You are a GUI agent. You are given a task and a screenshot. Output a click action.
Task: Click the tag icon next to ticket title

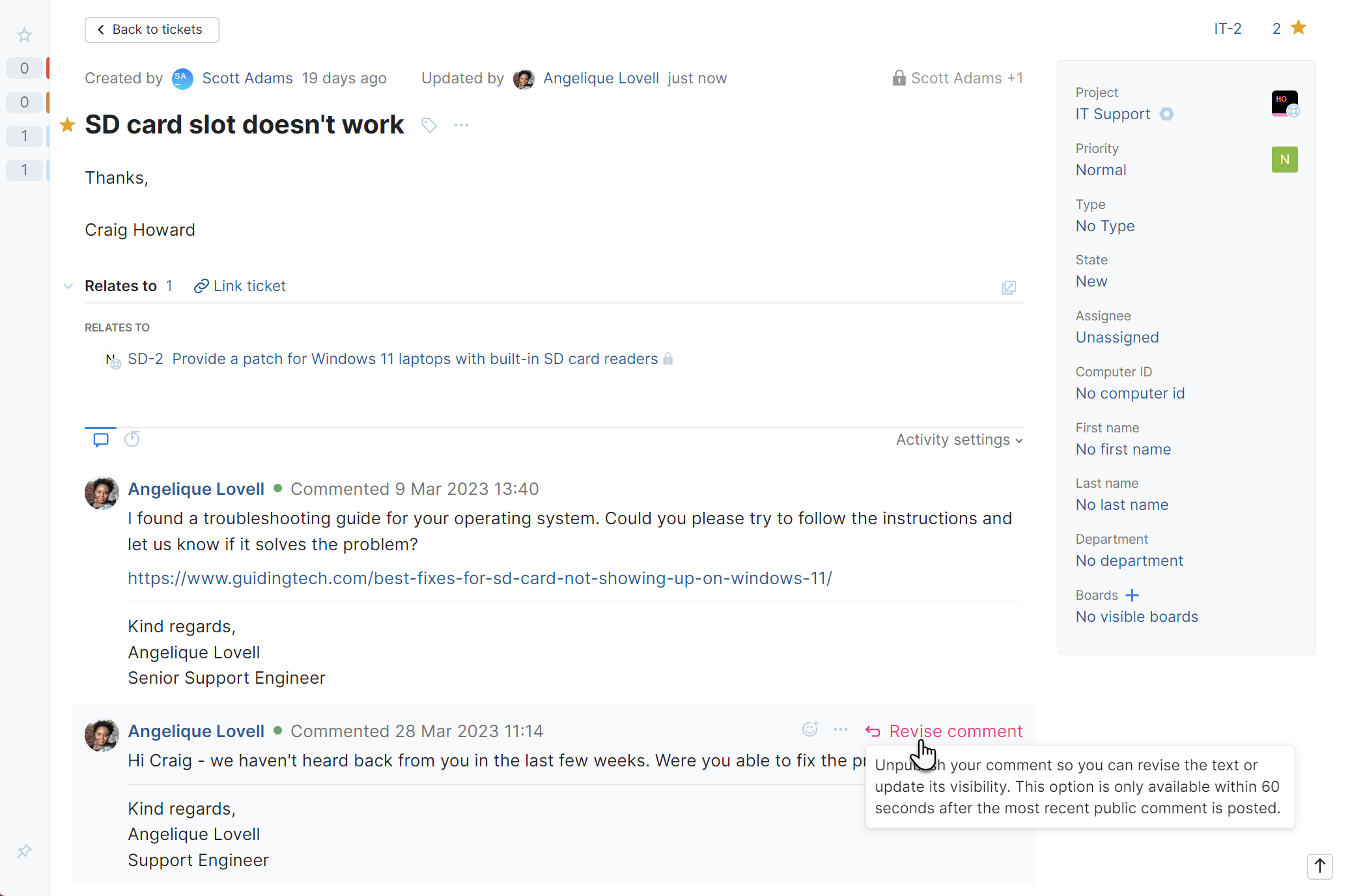[x=429, y=125]
